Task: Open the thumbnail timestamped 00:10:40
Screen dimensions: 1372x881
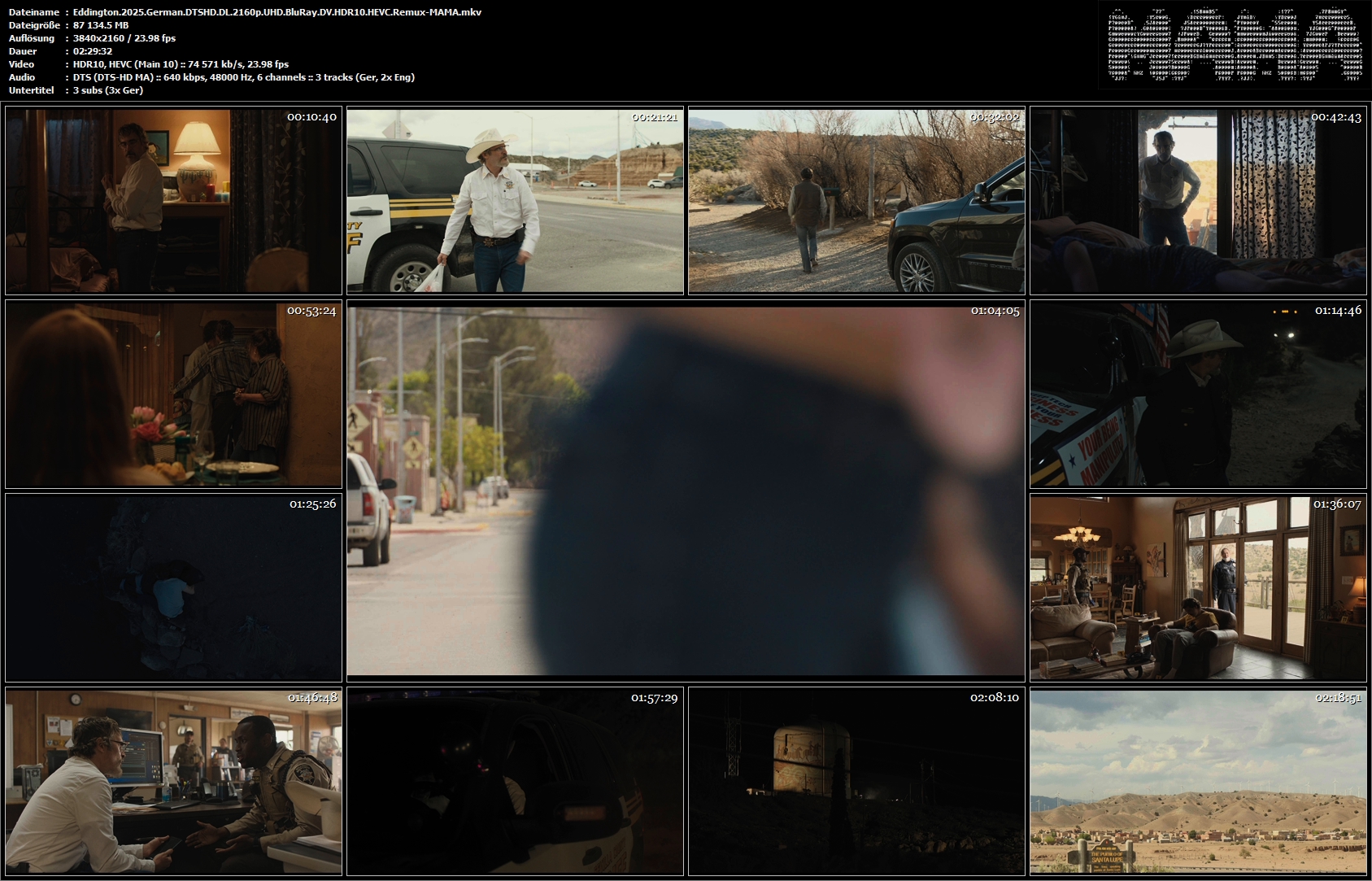Action: 173,201
